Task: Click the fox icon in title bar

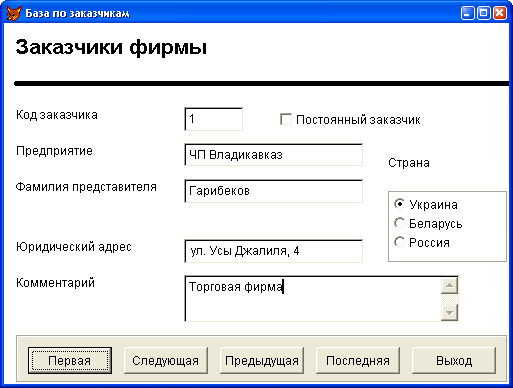Action: click(14, 13)
